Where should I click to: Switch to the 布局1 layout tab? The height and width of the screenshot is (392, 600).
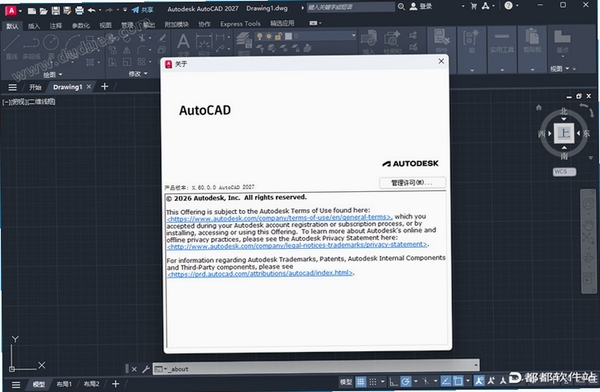(x=64, y=384)
